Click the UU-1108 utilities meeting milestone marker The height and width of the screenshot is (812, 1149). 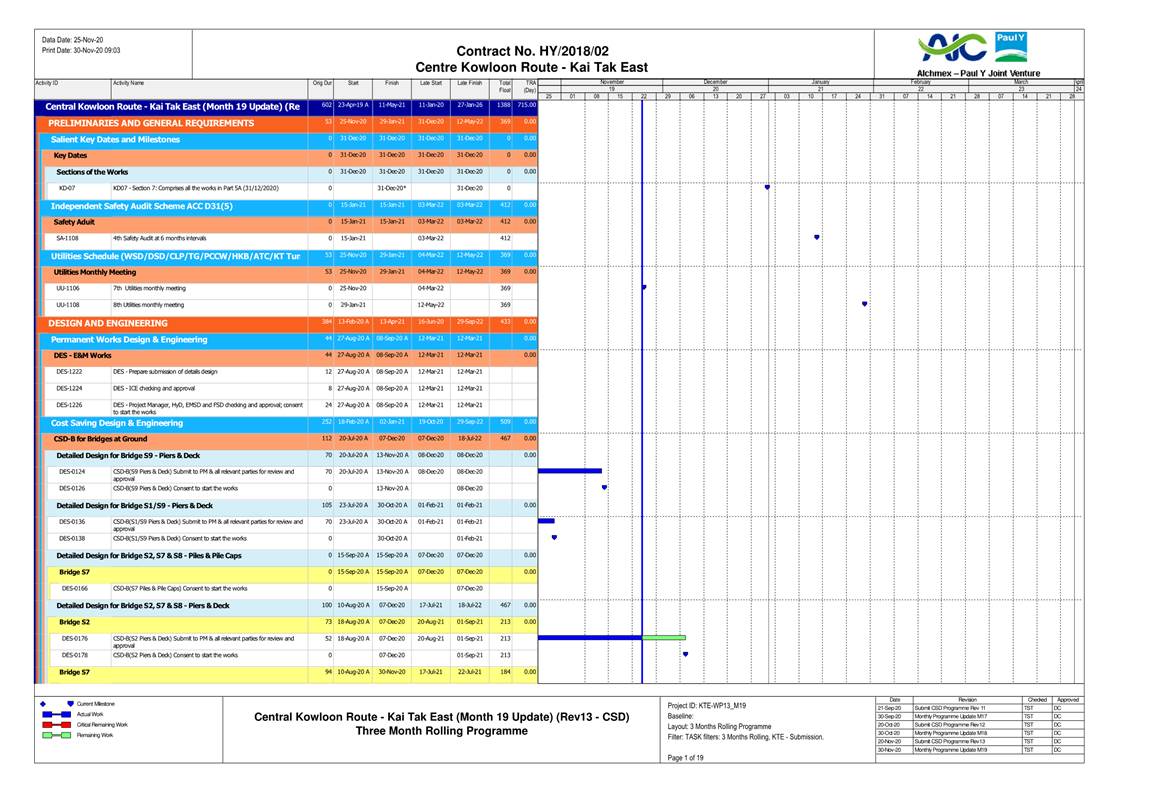(x=864, y=304)
